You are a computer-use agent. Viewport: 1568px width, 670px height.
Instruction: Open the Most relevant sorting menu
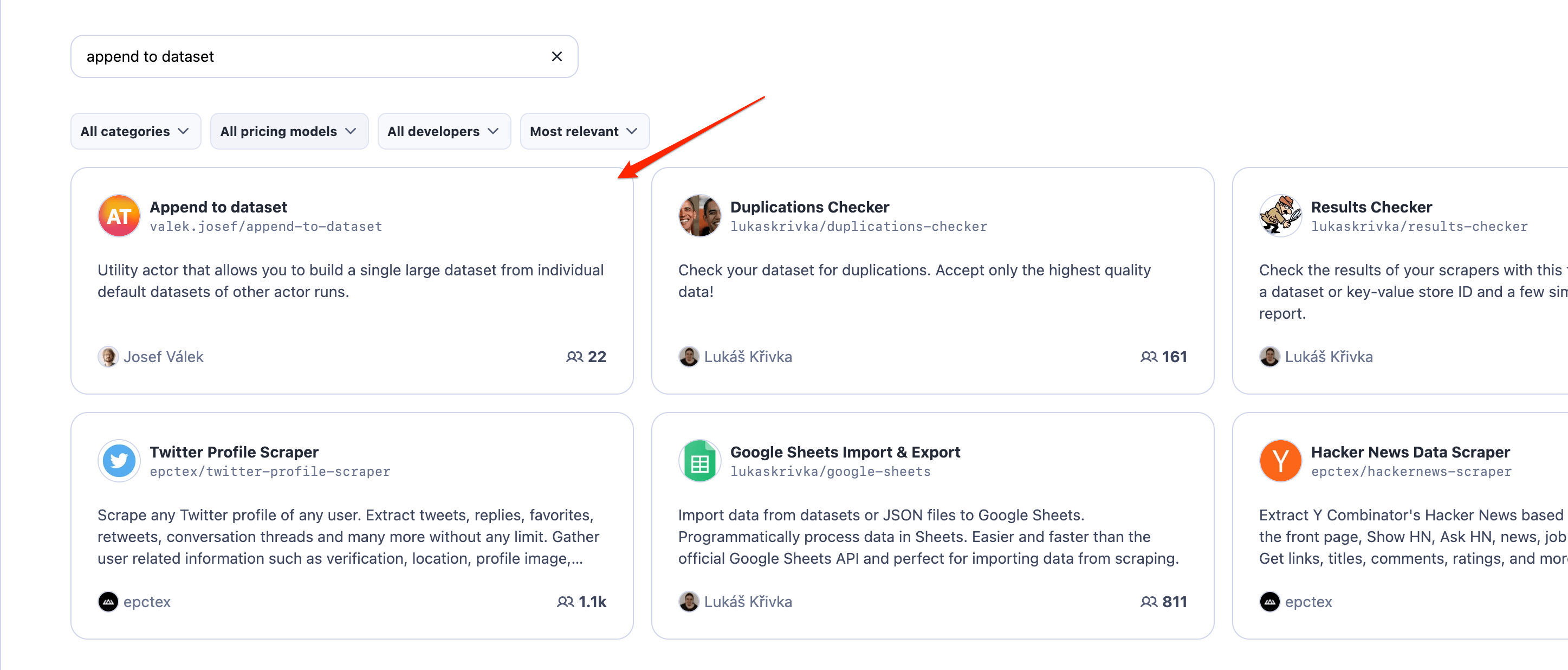pyautogui.click(x=584, y=131)
